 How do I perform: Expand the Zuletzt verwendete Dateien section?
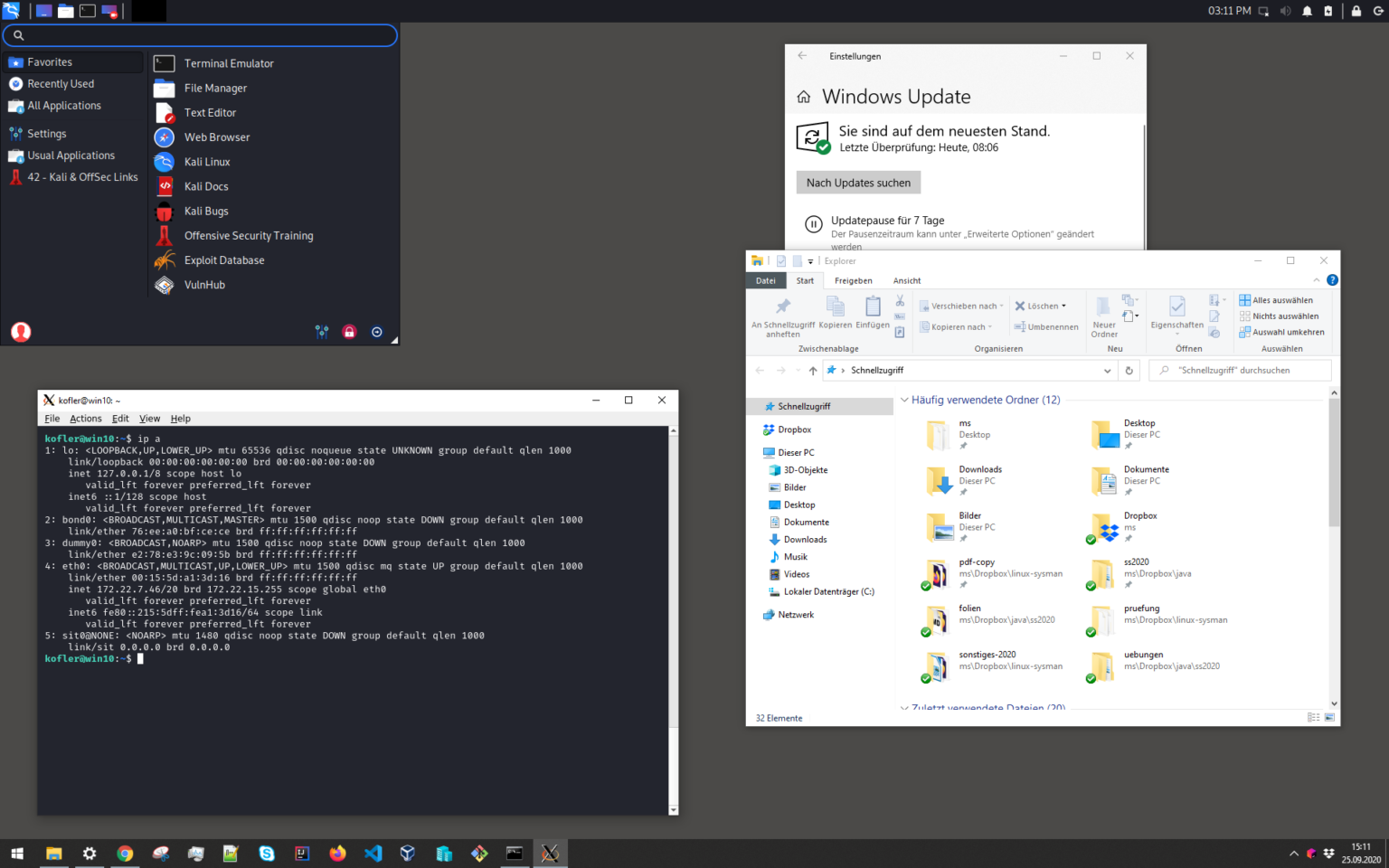click(903, 708)
